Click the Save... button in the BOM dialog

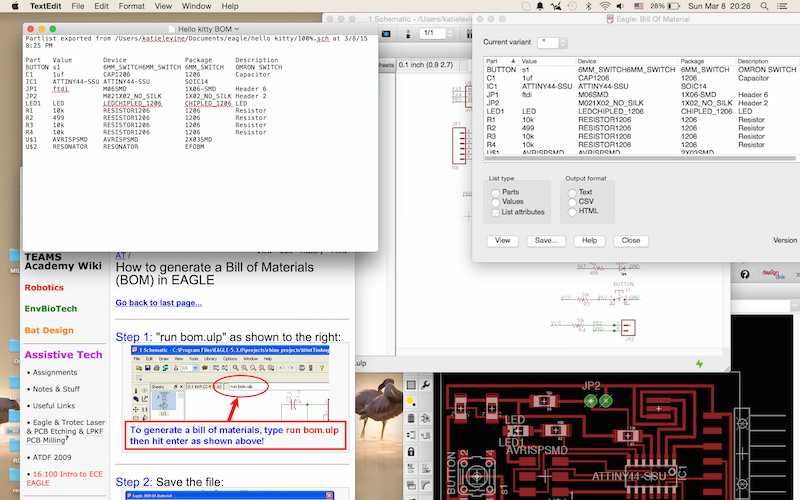pyautogui.click(x=546, y=240)
